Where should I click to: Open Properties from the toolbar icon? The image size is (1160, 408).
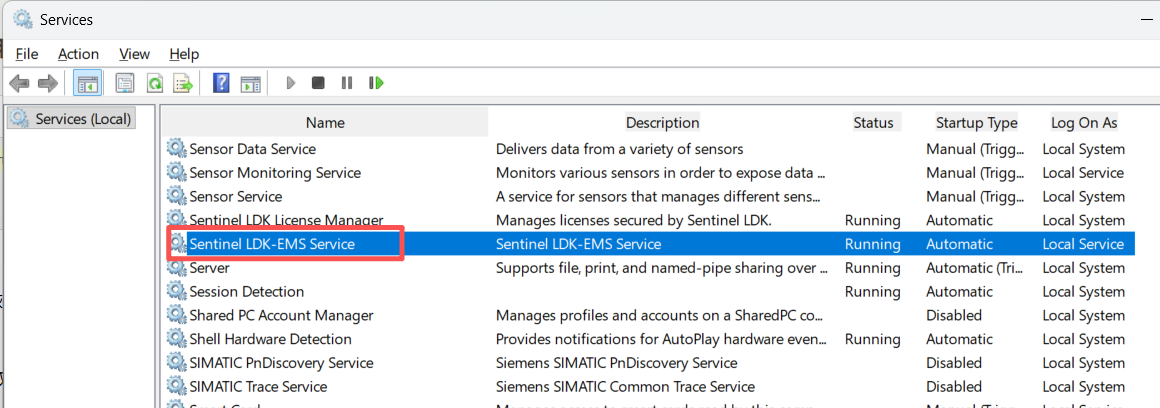[x=125, y=83]
